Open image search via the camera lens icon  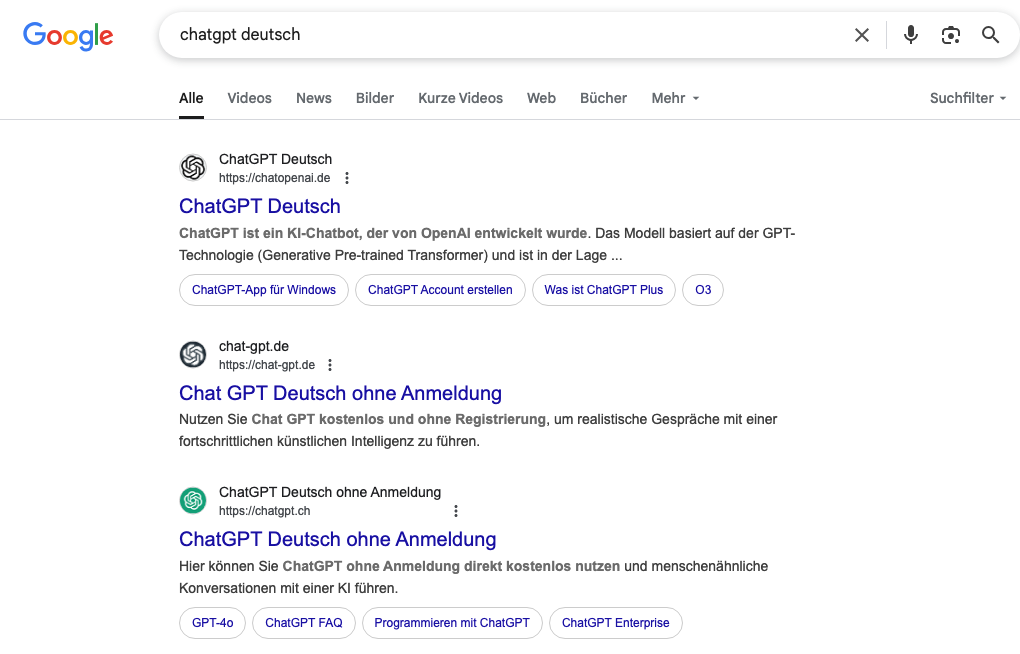click(x=950, y=35)
